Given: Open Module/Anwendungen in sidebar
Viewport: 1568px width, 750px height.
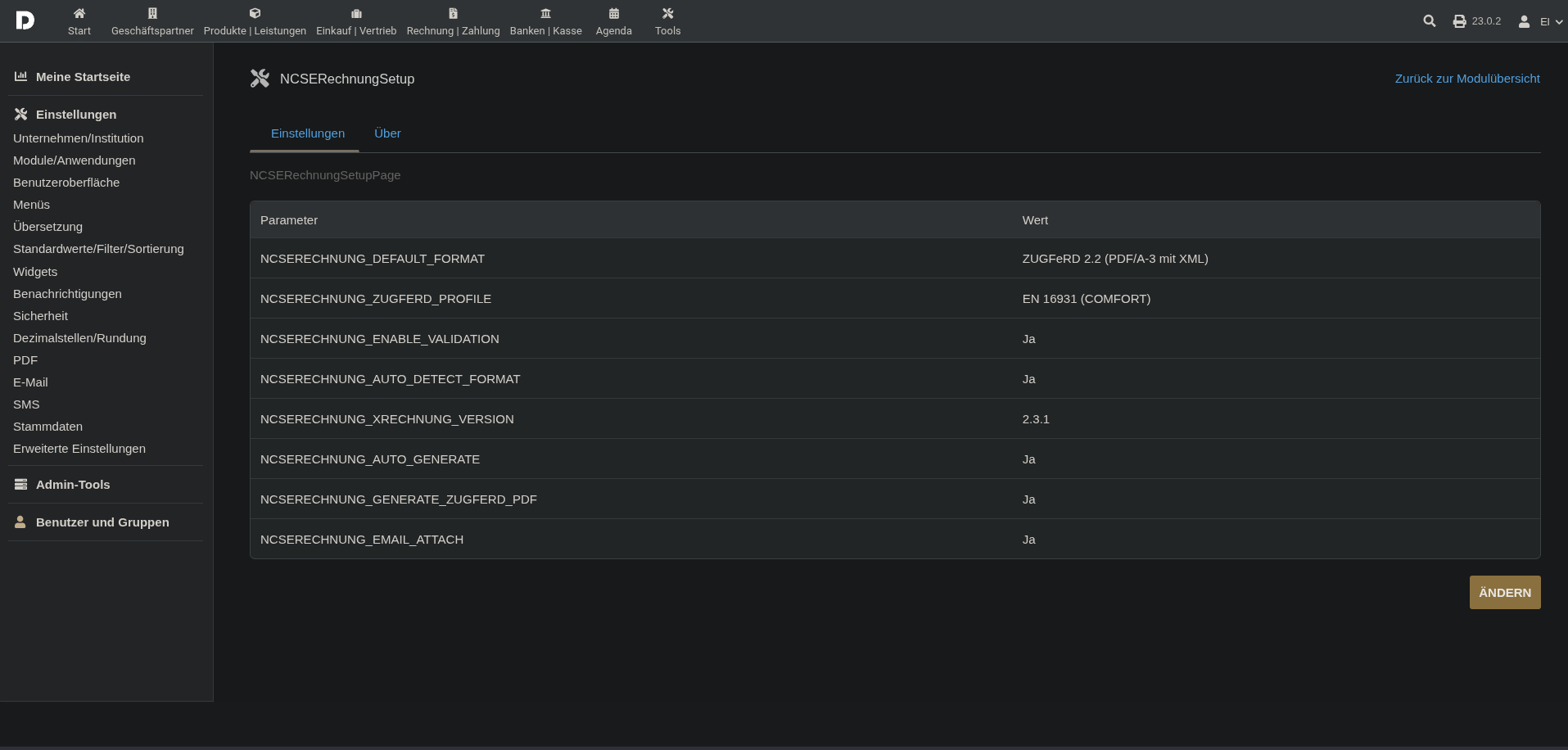Looking at the screenshot, I should point(75,160).
